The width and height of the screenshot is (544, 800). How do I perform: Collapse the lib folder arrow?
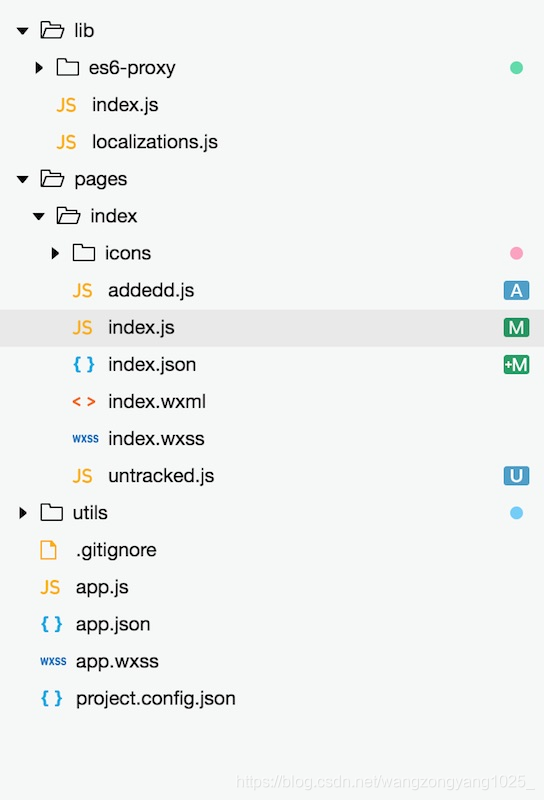point(22,31)
